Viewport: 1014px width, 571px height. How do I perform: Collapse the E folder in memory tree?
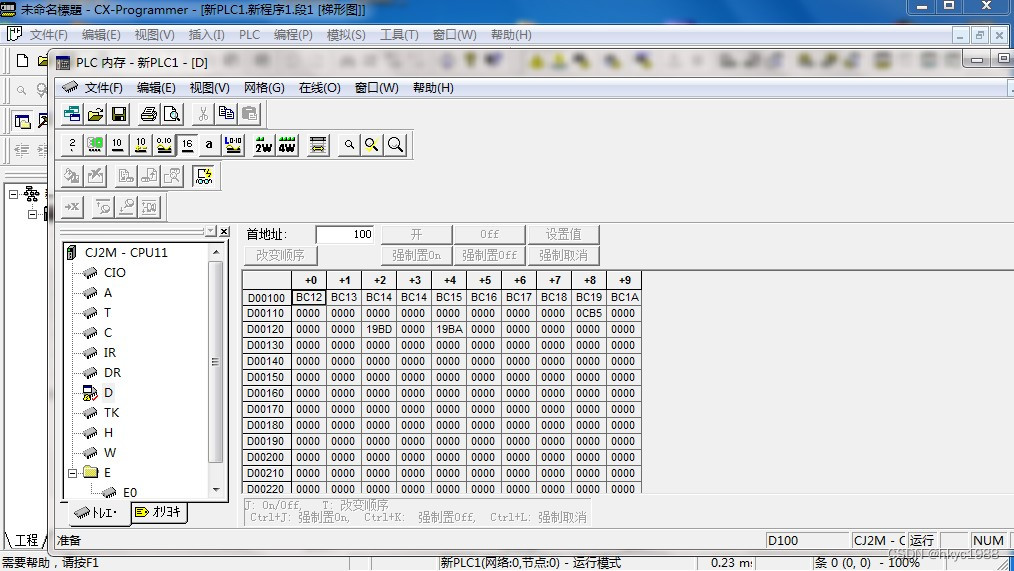72,473
